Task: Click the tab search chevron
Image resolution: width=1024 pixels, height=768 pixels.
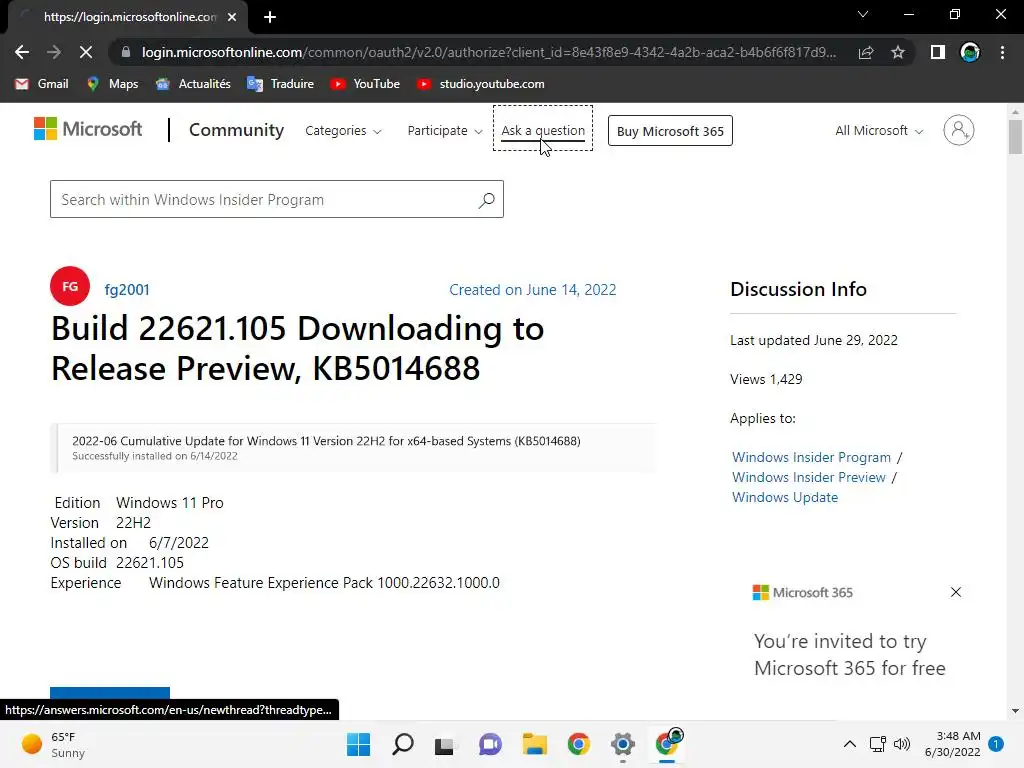Action: [x=863, y=14]
